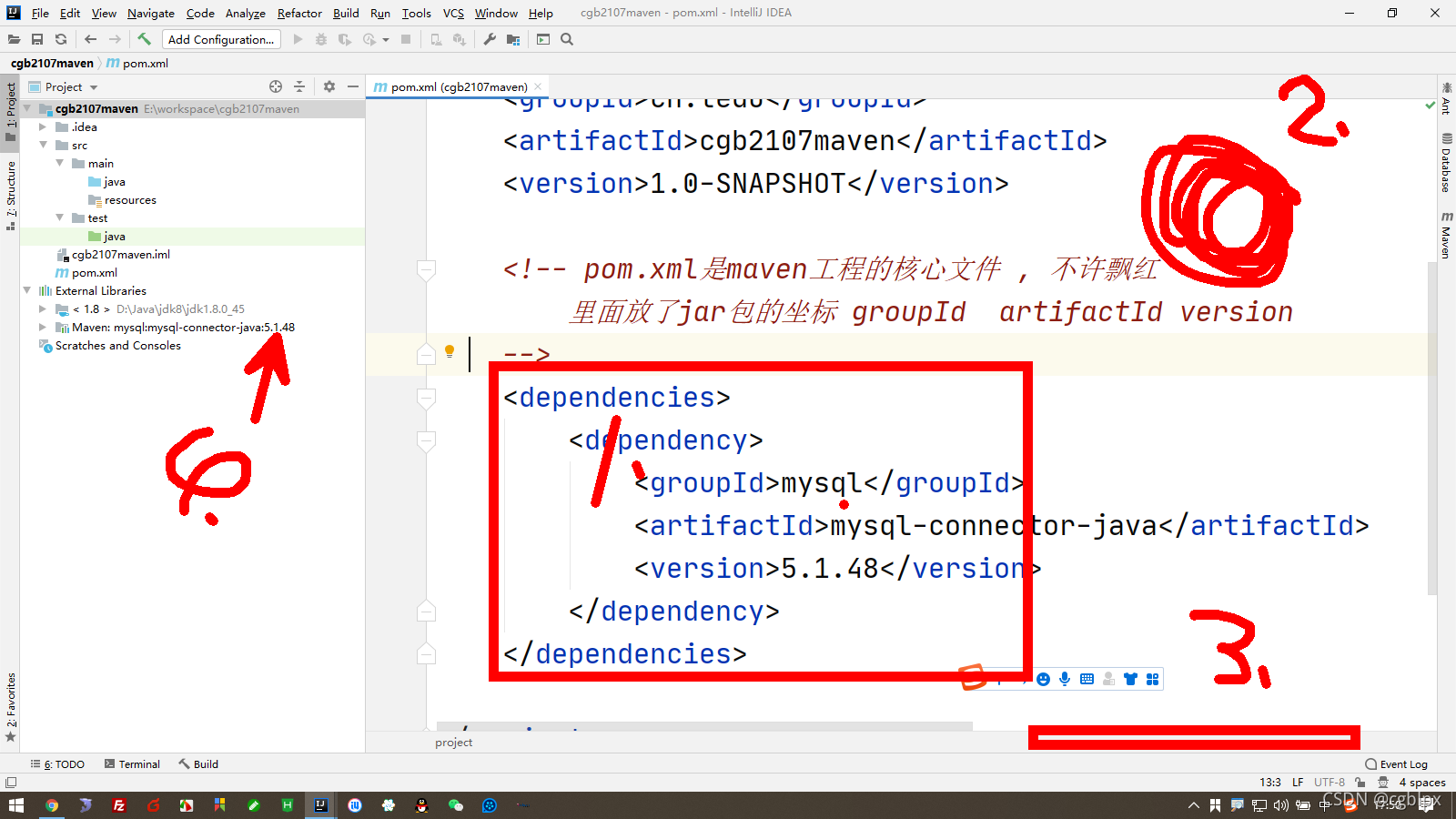This screenshot has height=819, width=1456.
Task: Click the LF line separator selector
Action: 1298,782
